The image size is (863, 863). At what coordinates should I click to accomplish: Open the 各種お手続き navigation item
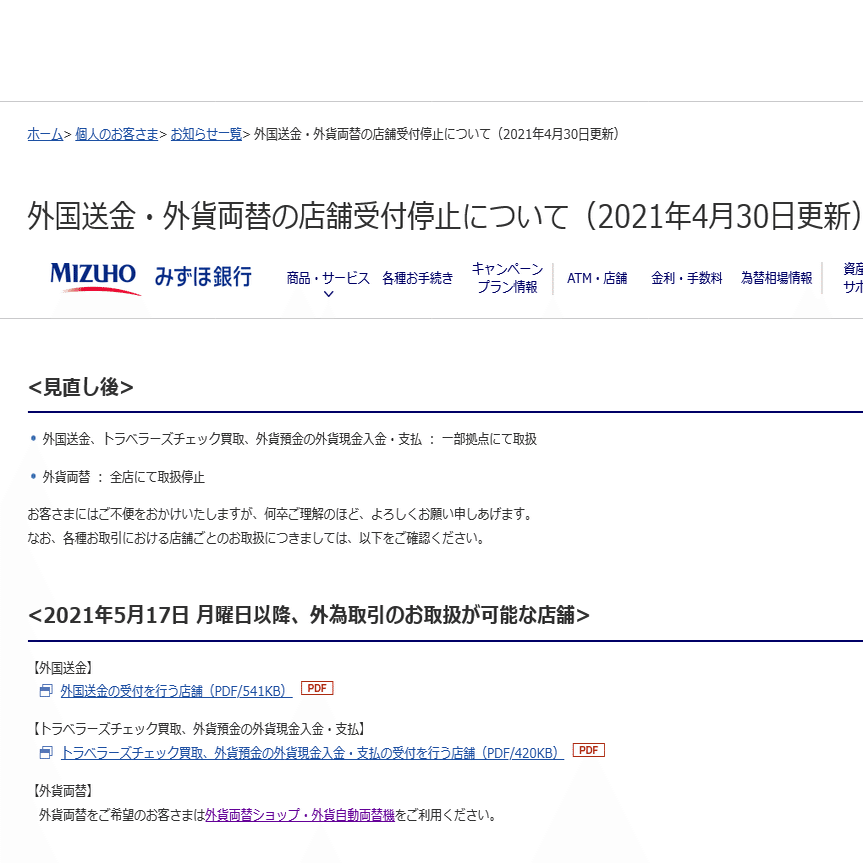(418, 278)
